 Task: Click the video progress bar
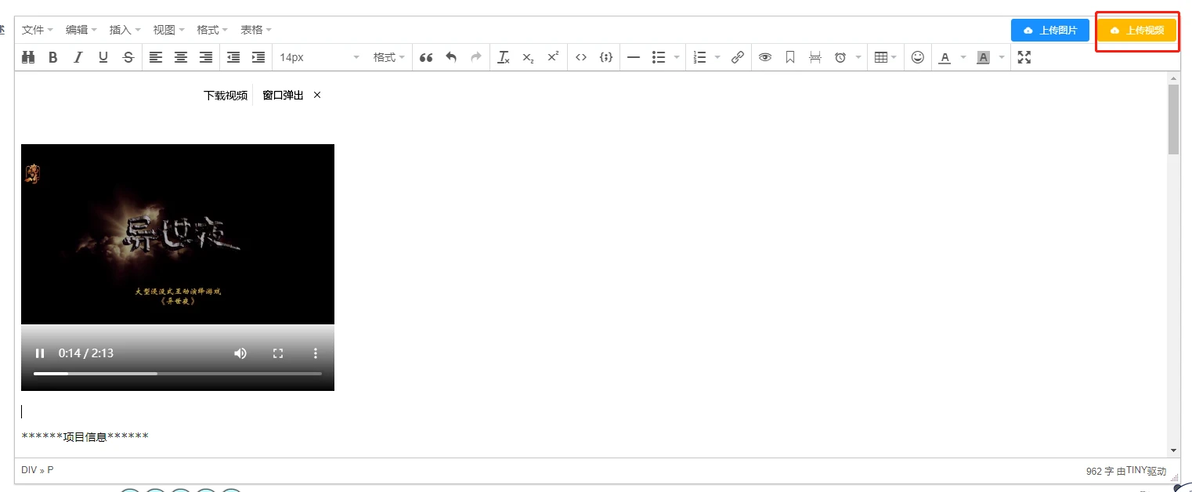[x=177, y=373]
